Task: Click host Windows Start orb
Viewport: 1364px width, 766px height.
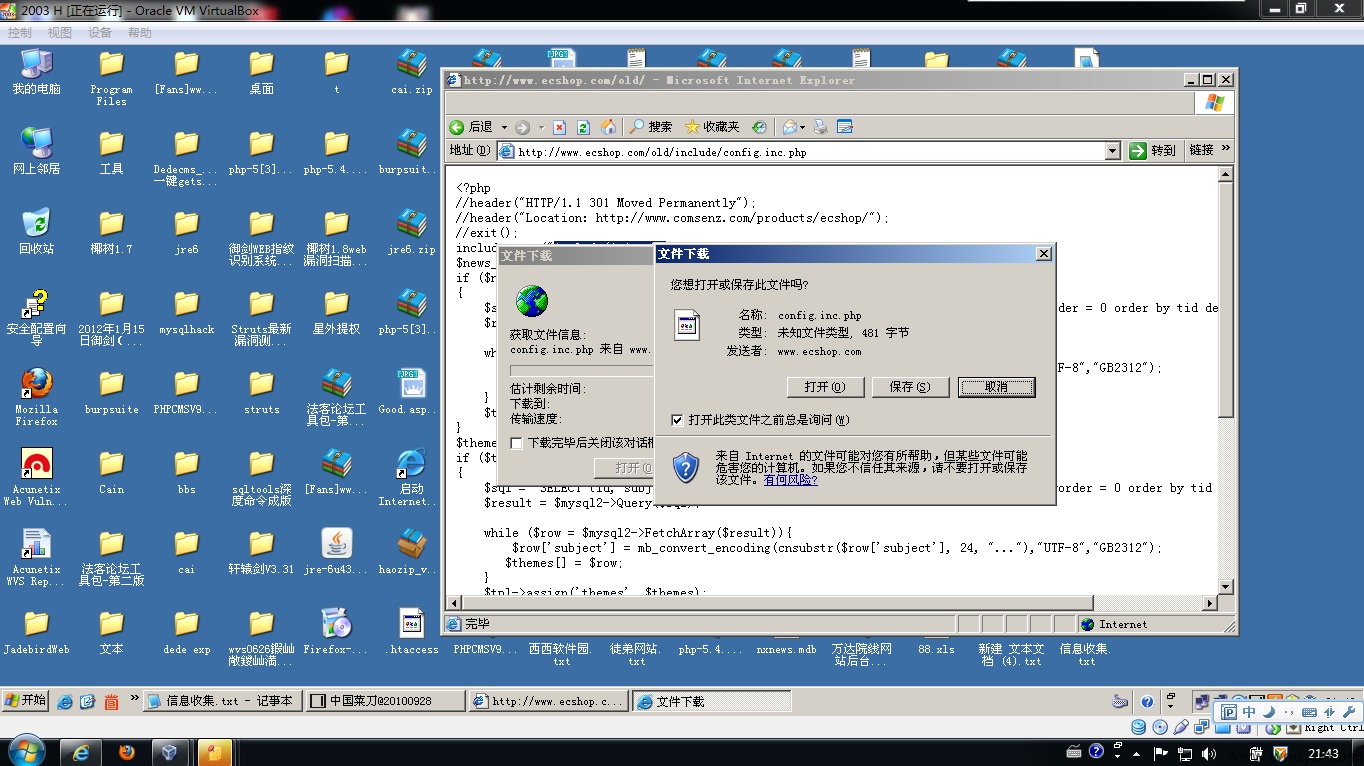Action: 25,751
